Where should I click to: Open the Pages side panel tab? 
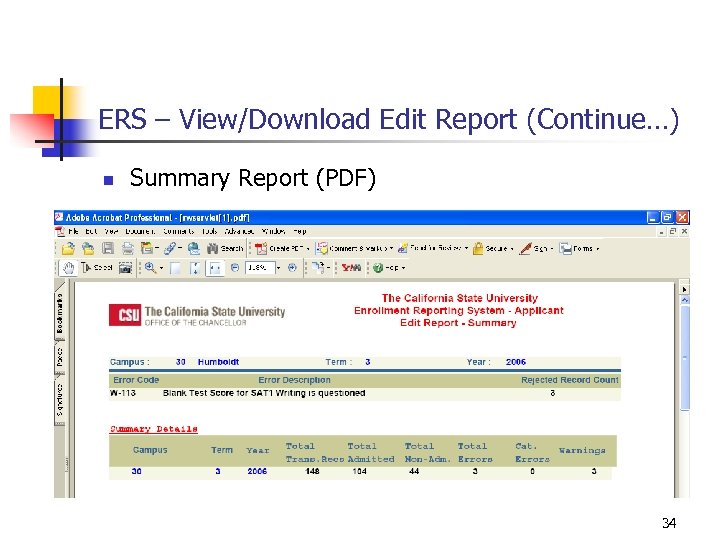(x=60, y=357)
